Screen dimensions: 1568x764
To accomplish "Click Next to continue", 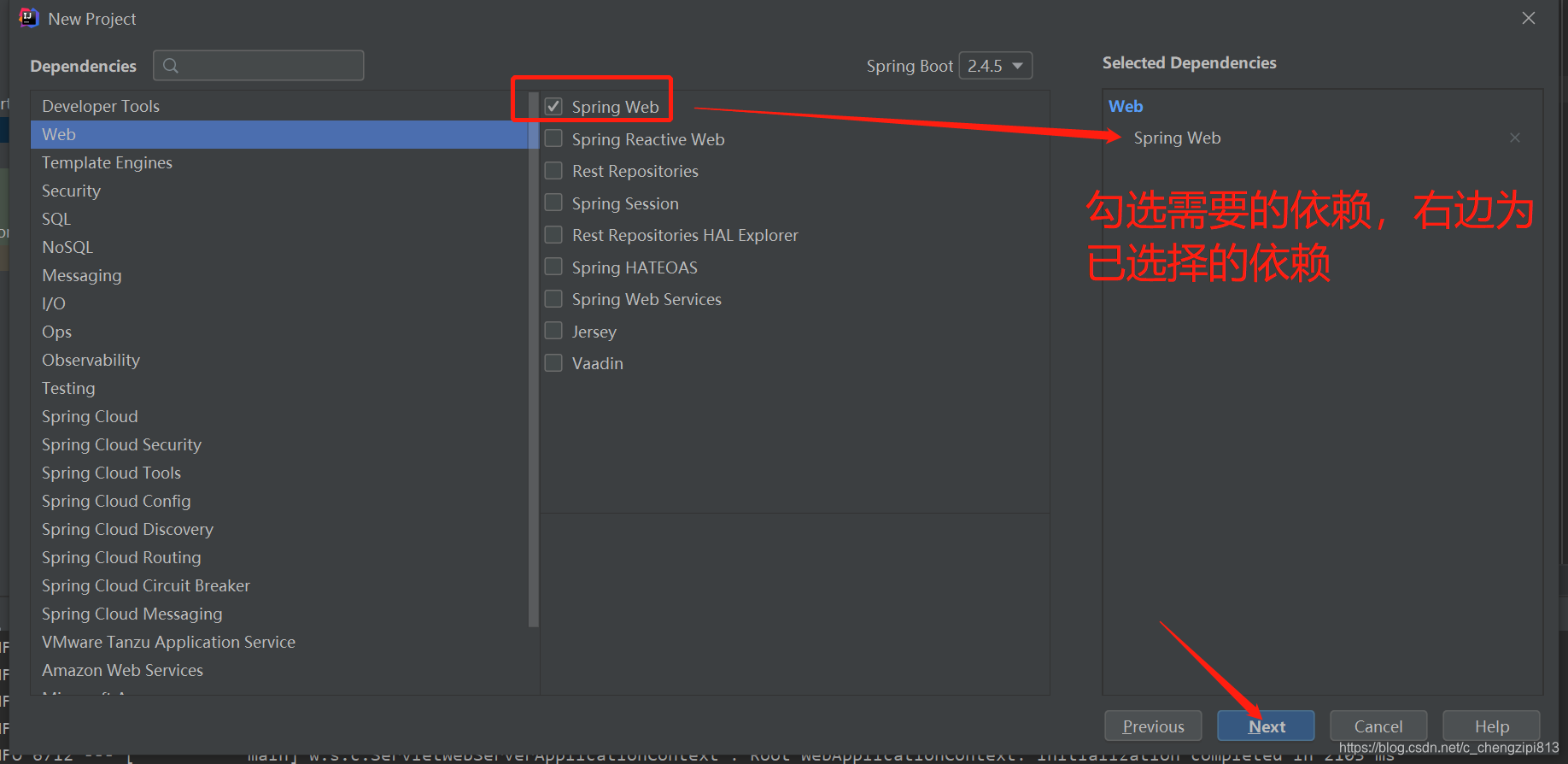I will (x=1266, y=726).
